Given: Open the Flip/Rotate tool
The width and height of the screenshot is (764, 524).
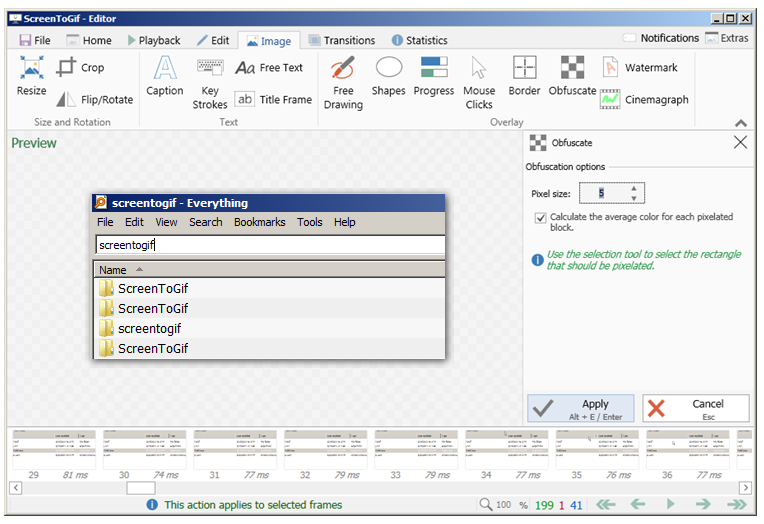Looking at the screenshot, I should pos(95,99).
